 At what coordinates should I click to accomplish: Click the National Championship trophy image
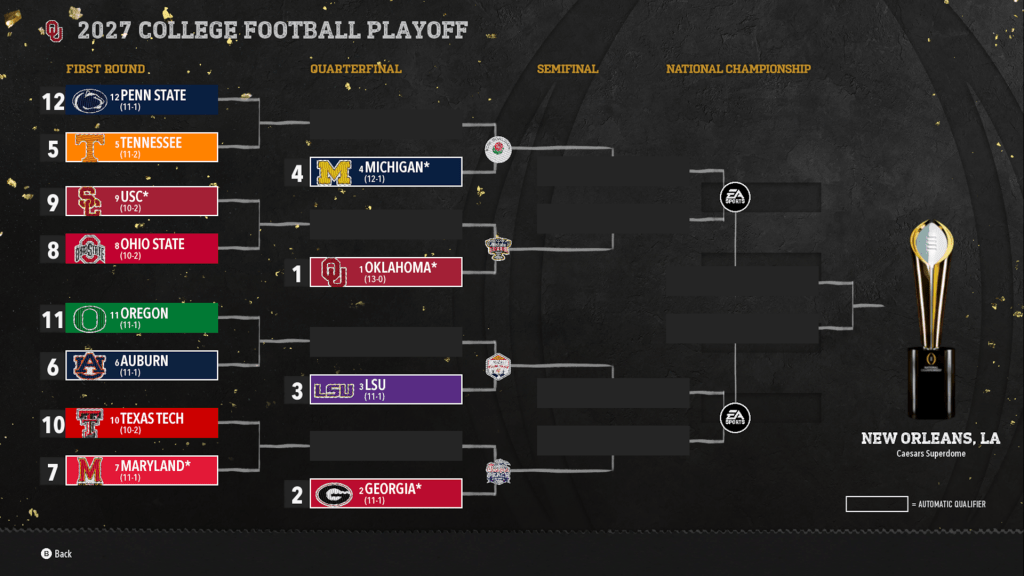tap(931, 320)
